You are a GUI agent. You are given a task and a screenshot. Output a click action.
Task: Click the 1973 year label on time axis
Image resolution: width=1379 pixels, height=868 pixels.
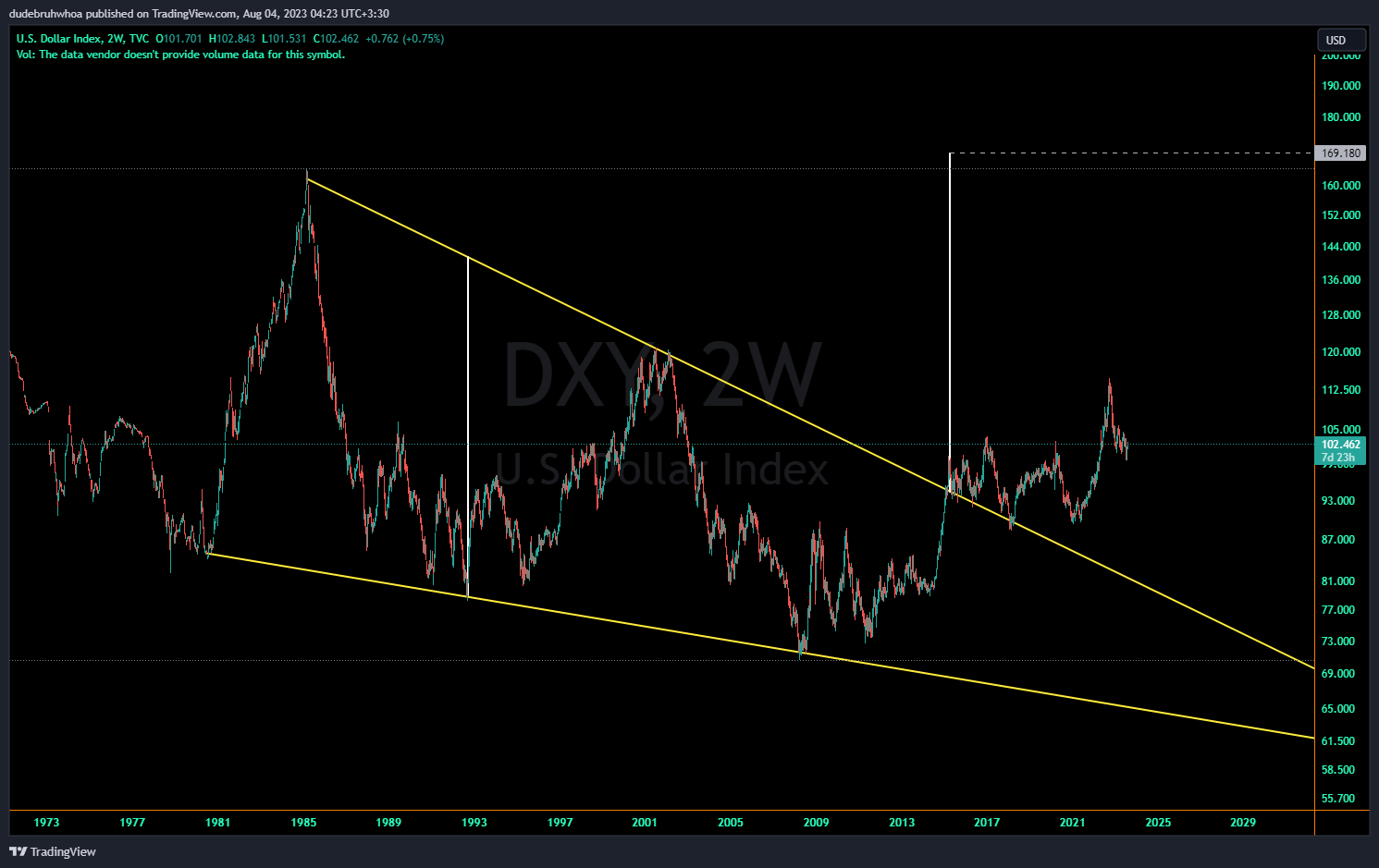46,822
